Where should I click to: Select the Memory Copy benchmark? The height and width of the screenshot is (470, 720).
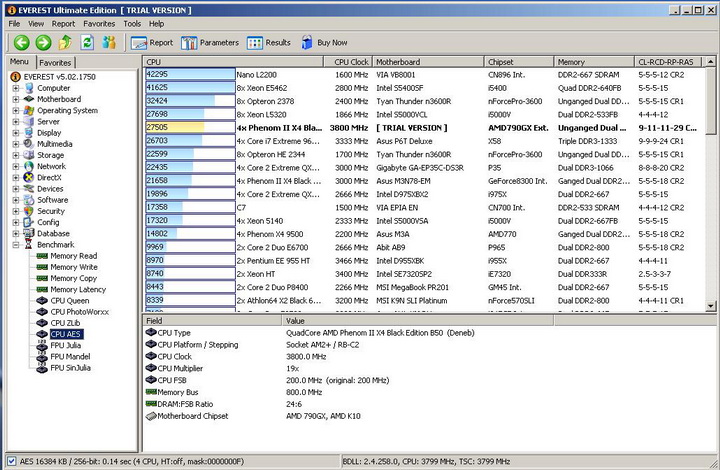[73, 278]
